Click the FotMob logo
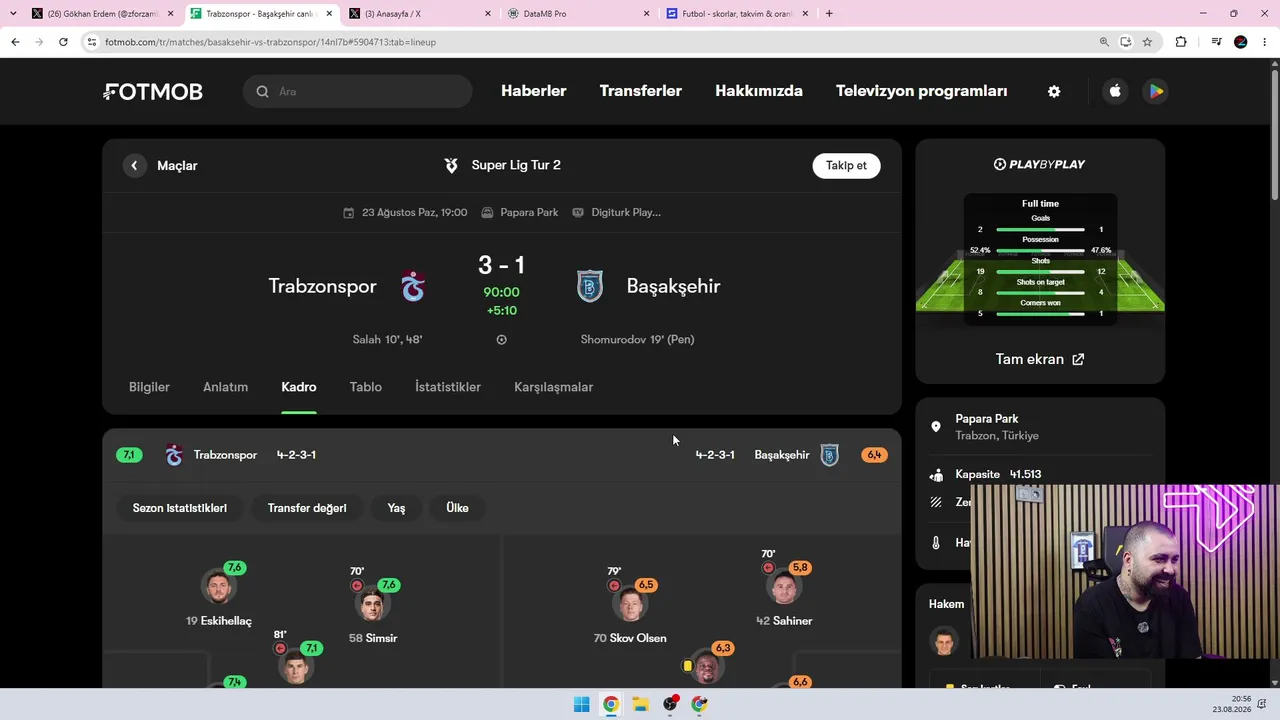This screenshot has height=720, width=1280. point(153,92)
